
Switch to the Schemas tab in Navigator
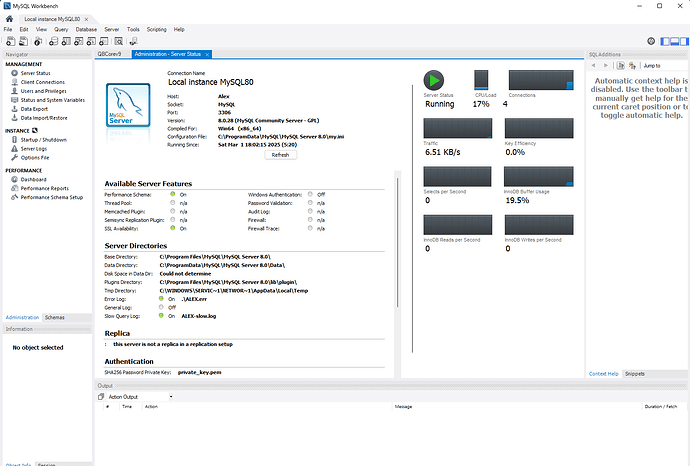tap(54, 317)
